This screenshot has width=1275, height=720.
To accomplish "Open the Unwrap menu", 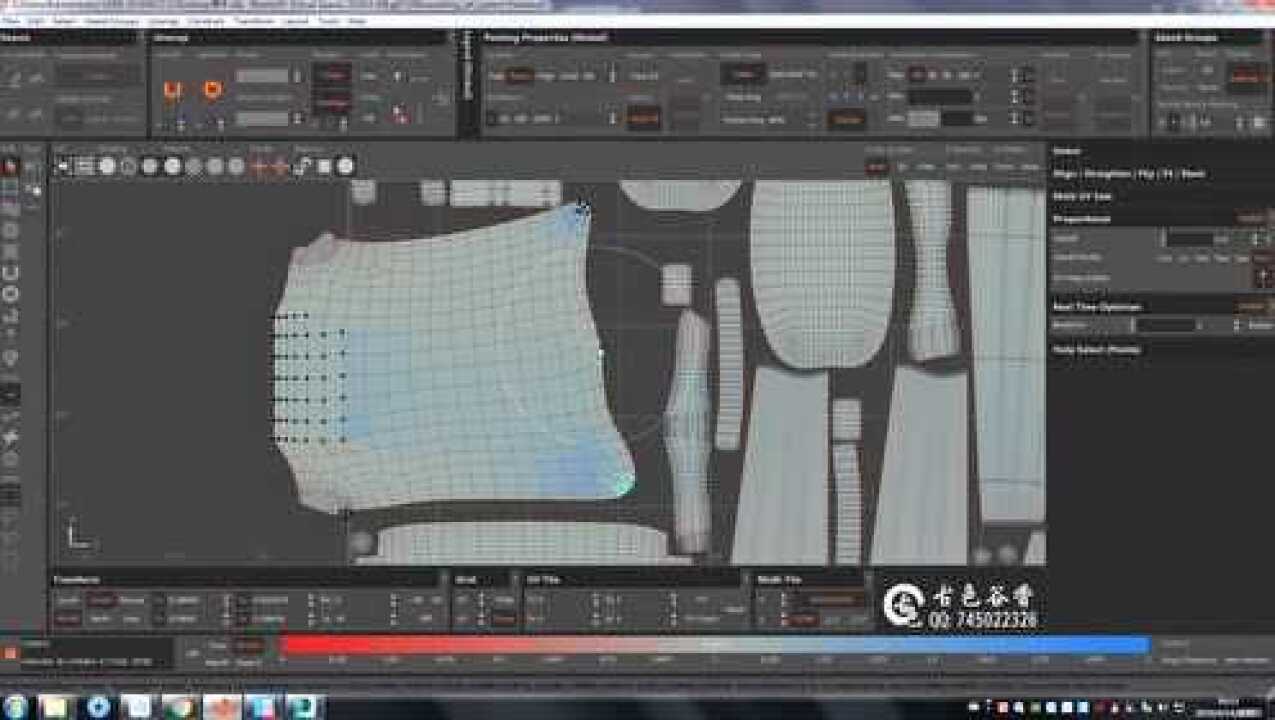I will (x=163, y=20).
